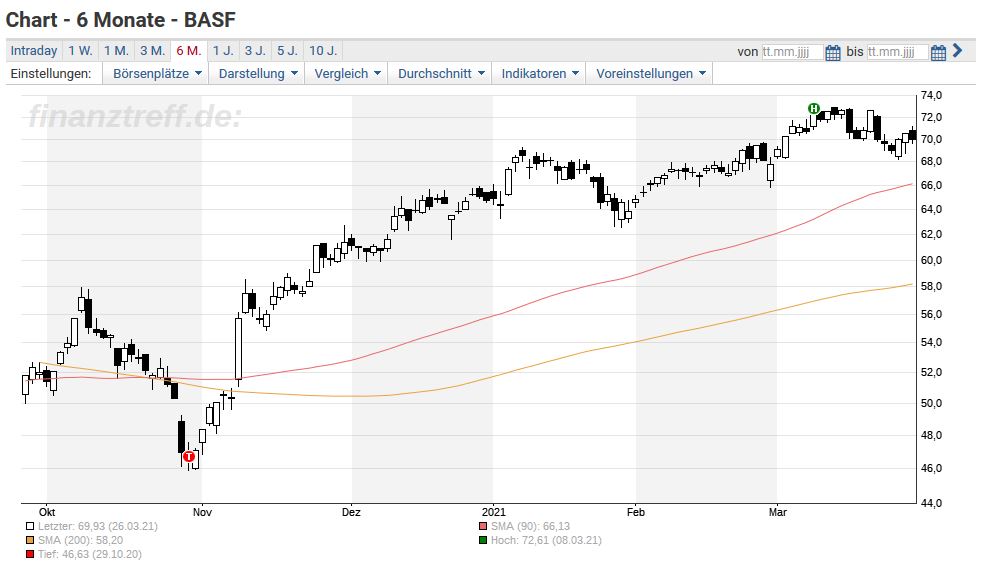Click the Mar label on the time axis
Viewport: 983px width, 568px height.
click(777, 512)
